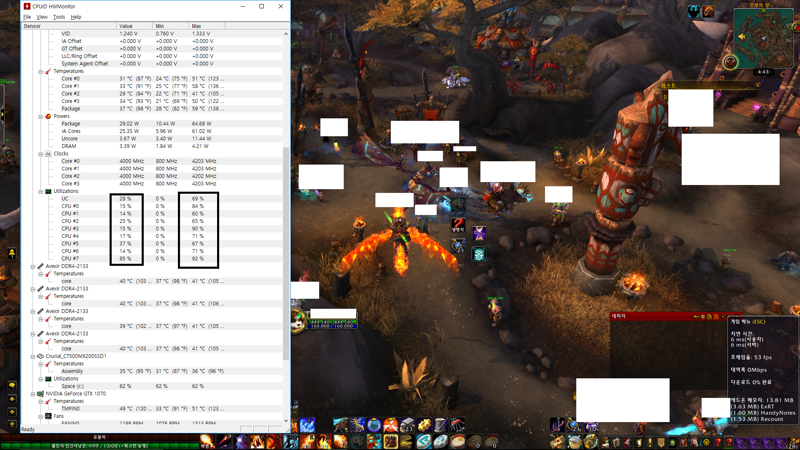Click the HWMonitor title bar app icon
Screen dimensions: 800x450
[27, 6]
